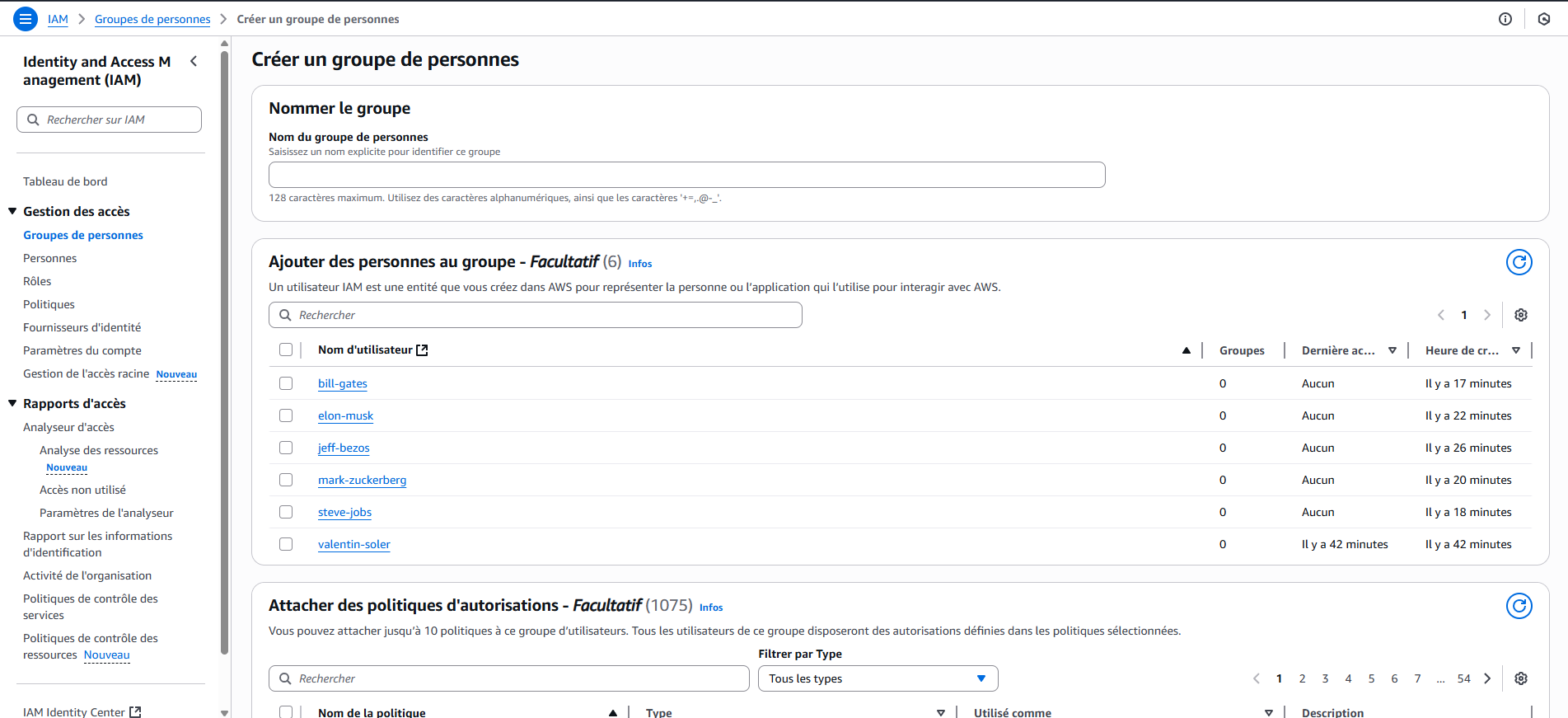Screen dimensions: 1568x718
Task: Open preferences gear for the users table
Action: [1520, 315]
